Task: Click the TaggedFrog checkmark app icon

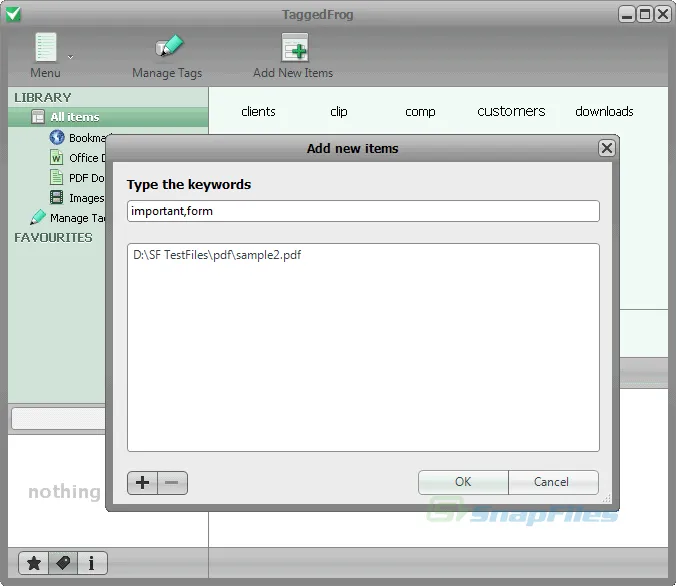Action: (x=13, y=14)
